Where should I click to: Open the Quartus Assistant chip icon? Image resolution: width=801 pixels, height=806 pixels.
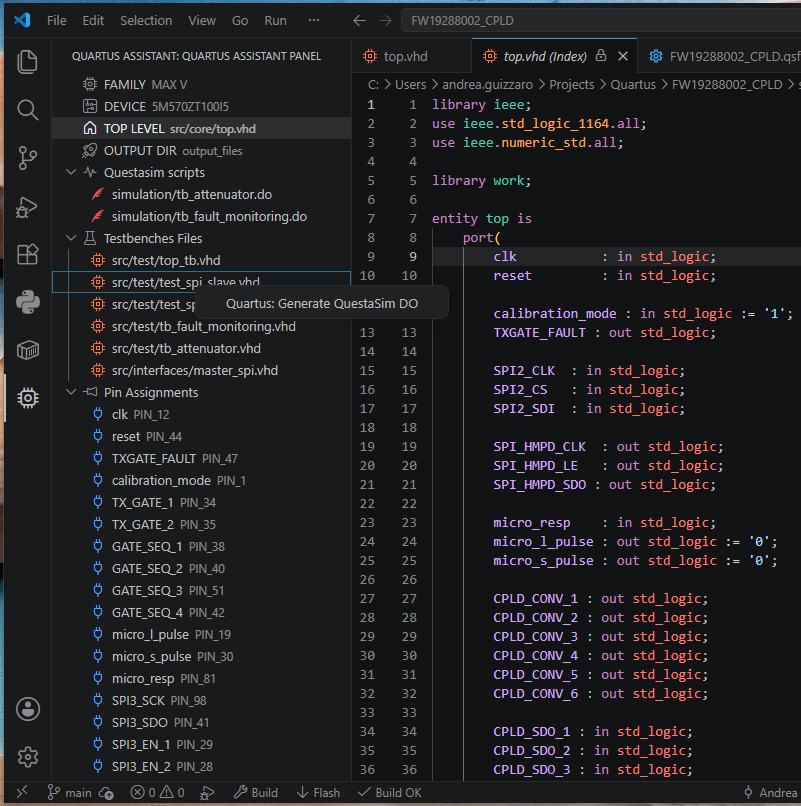[x=27, y=398]
